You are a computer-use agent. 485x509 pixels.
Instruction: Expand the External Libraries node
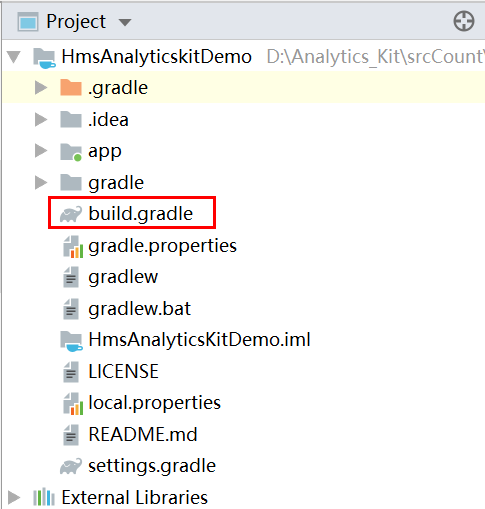tap(14, 497)
